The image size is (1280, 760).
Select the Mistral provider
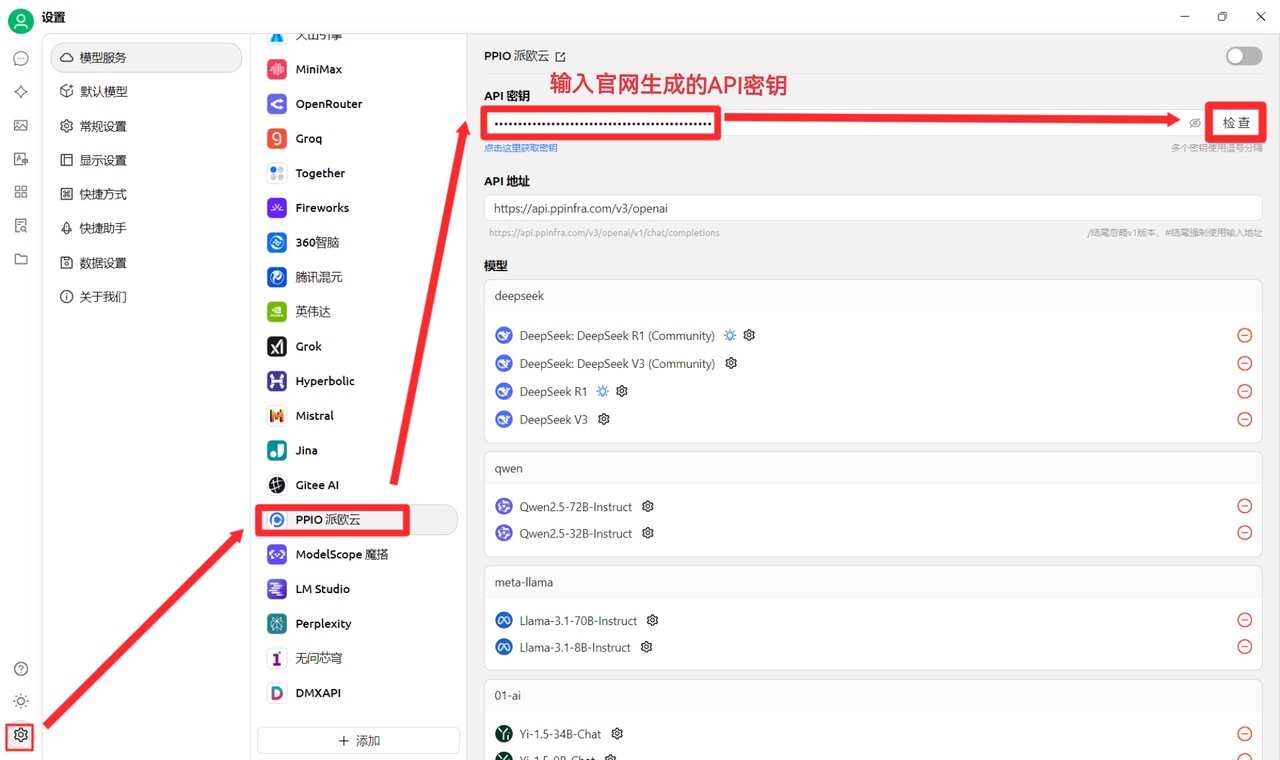[358, 416]
